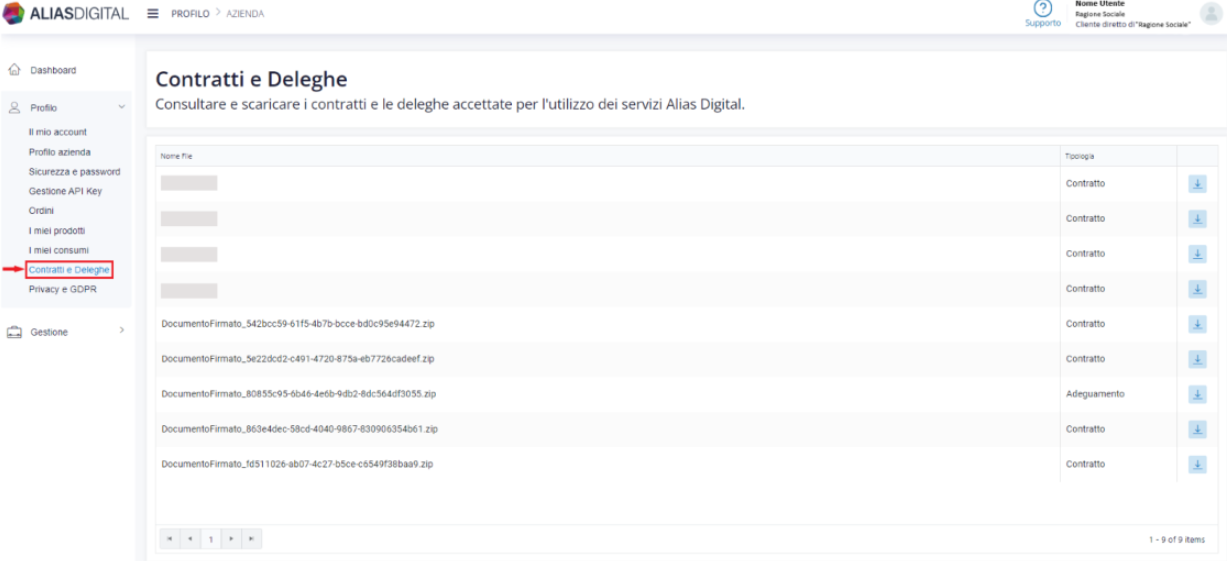Open Contratti e Deleghe menu item

point(69,270)
